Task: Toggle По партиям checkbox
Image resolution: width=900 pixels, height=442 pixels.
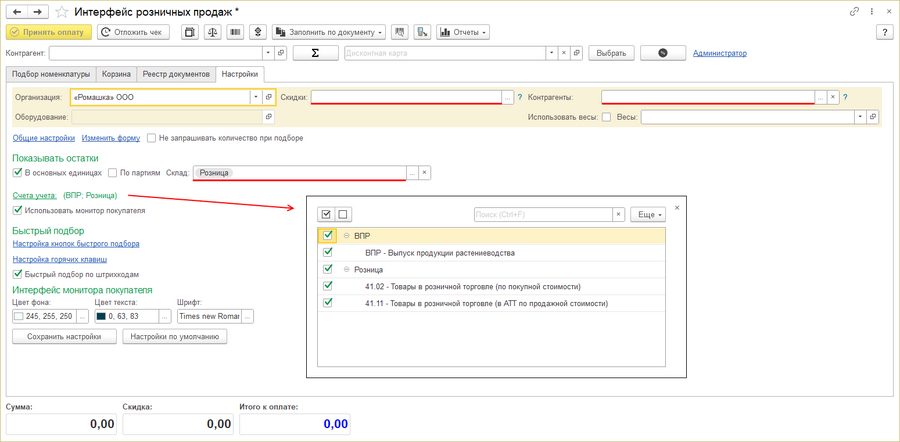Action: point(112,172)
